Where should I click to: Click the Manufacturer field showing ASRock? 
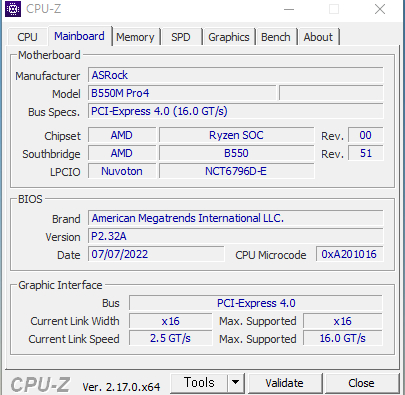[x=236, y=75]
